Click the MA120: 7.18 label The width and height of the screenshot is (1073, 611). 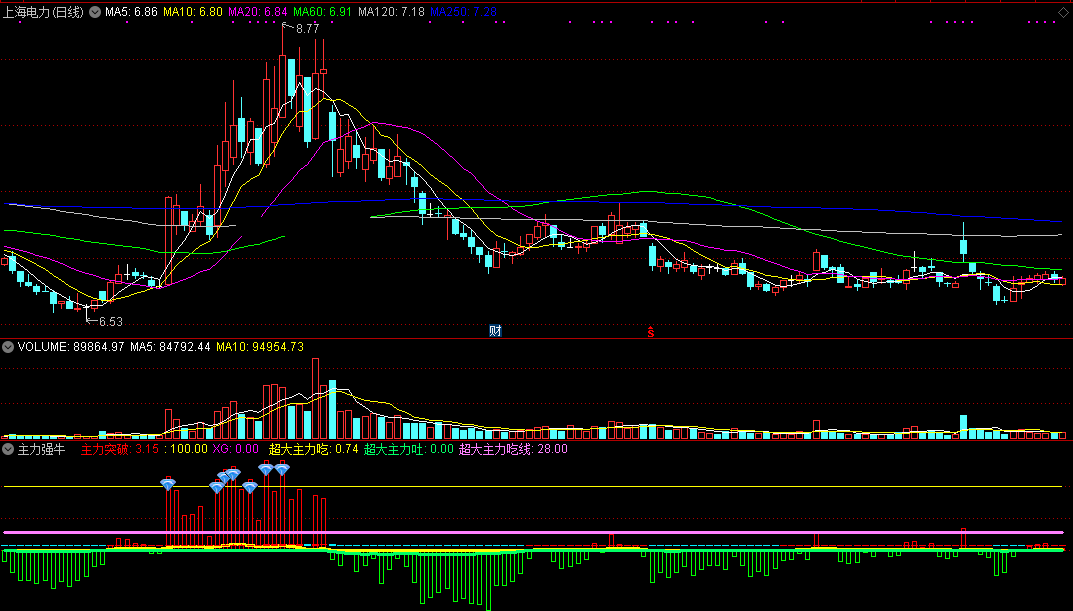(391, 12)
